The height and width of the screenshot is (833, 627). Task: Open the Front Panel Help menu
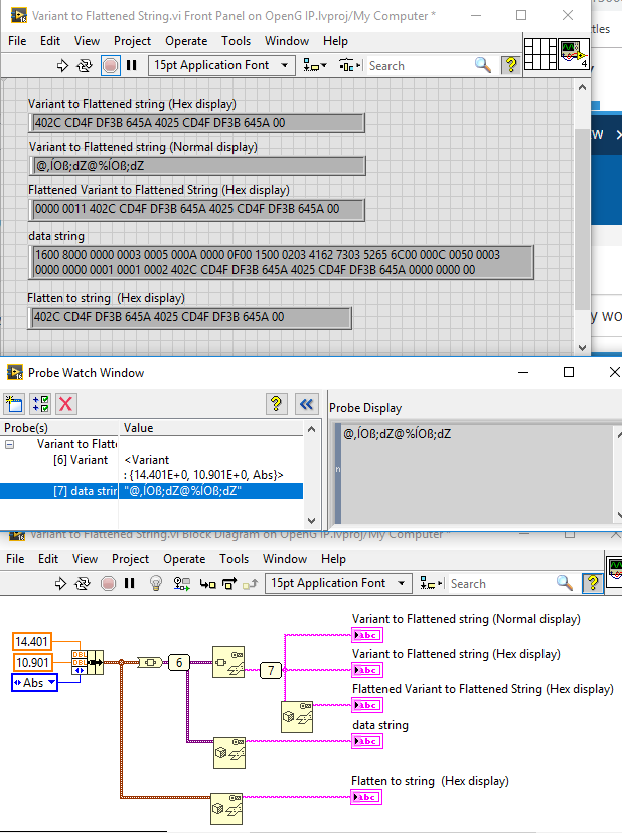[x=335, y=41]
